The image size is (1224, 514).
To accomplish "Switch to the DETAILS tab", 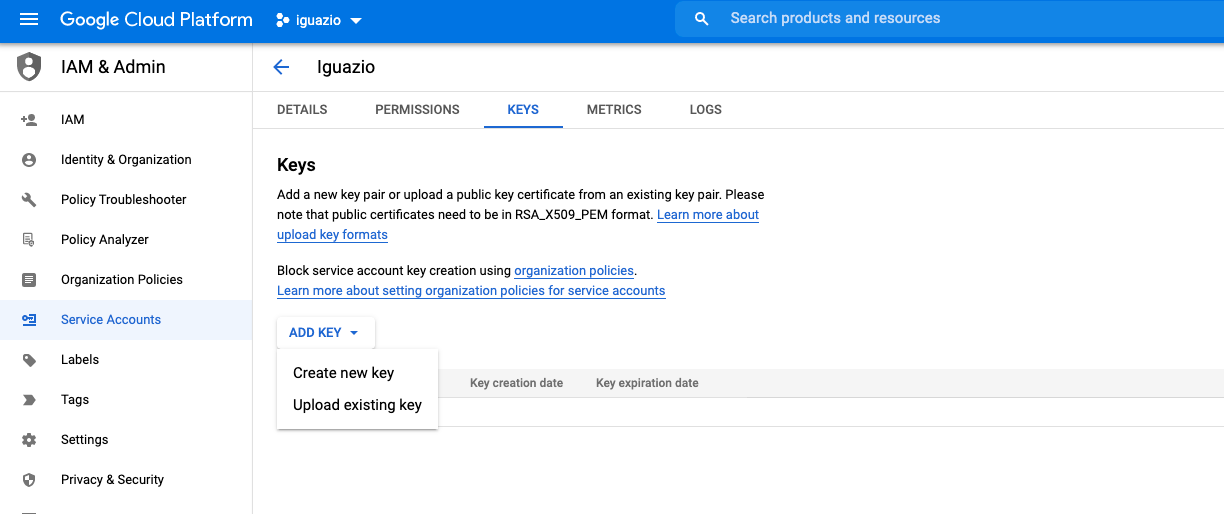I will pyautogui.click(x=302, y=110).
